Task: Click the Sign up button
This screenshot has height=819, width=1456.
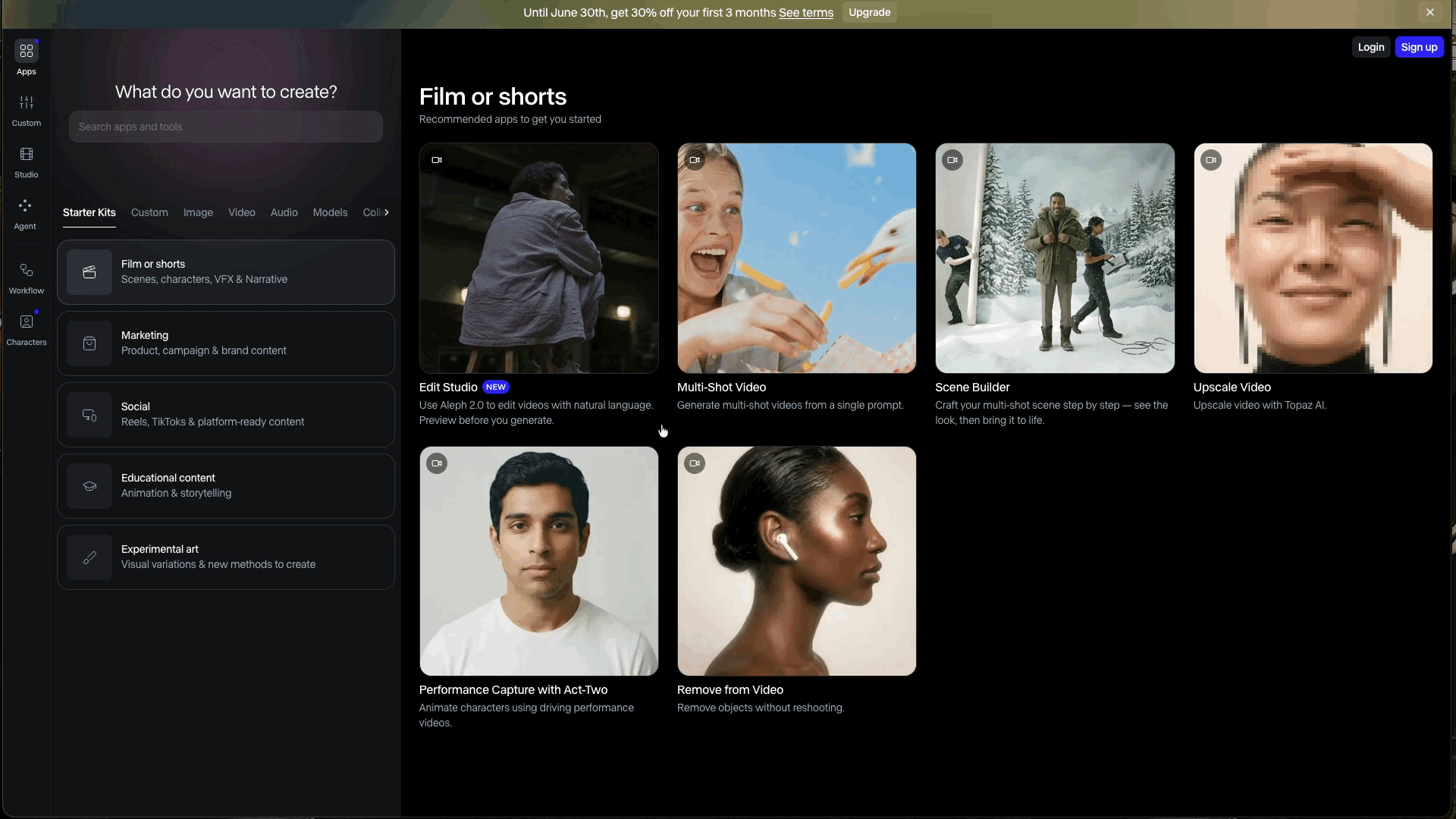Action: (x=1419, y=47)
